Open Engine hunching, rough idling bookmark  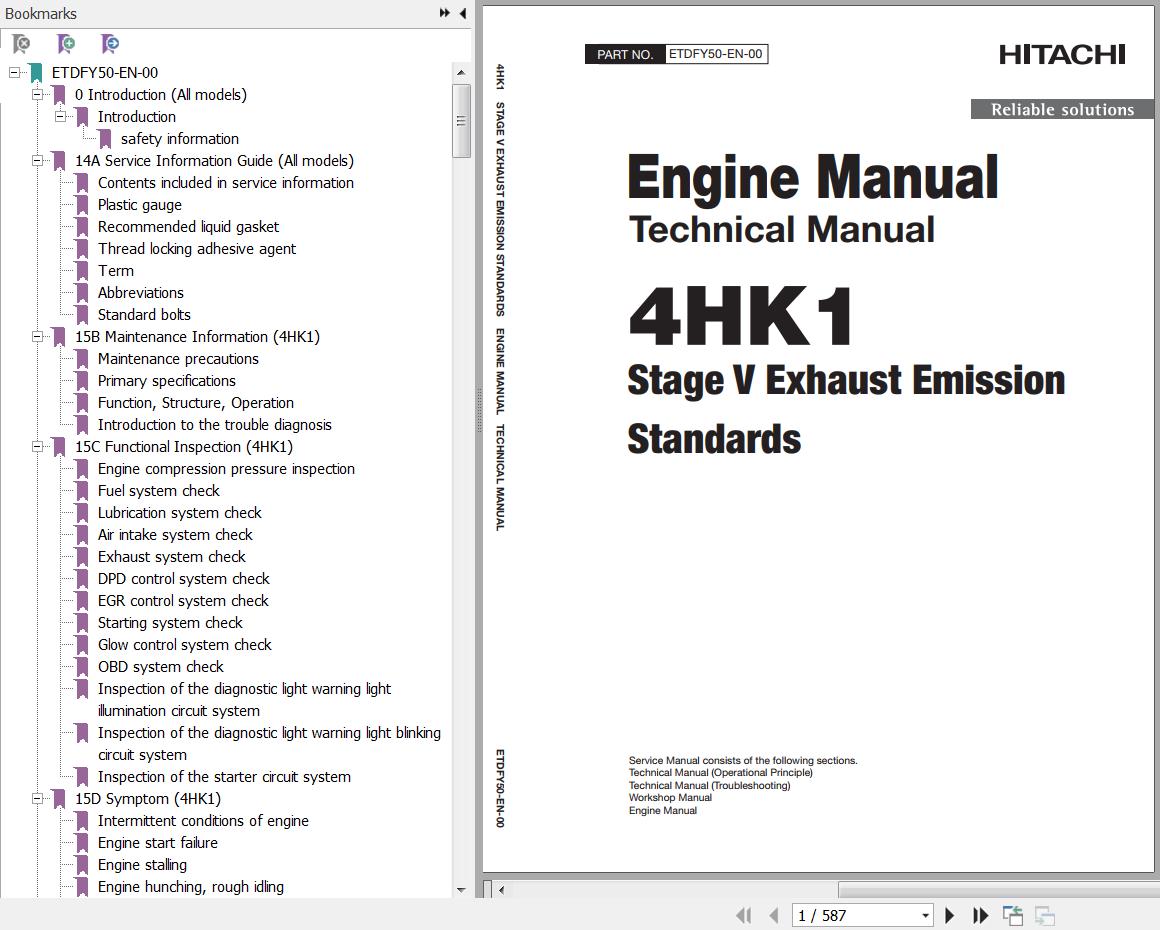click(190, 887)
